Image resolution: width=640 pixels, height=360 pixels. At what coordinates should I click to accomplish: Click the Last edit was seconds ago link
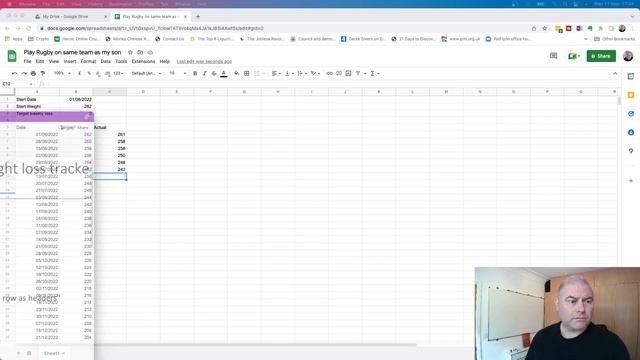[x=204, y=62]
